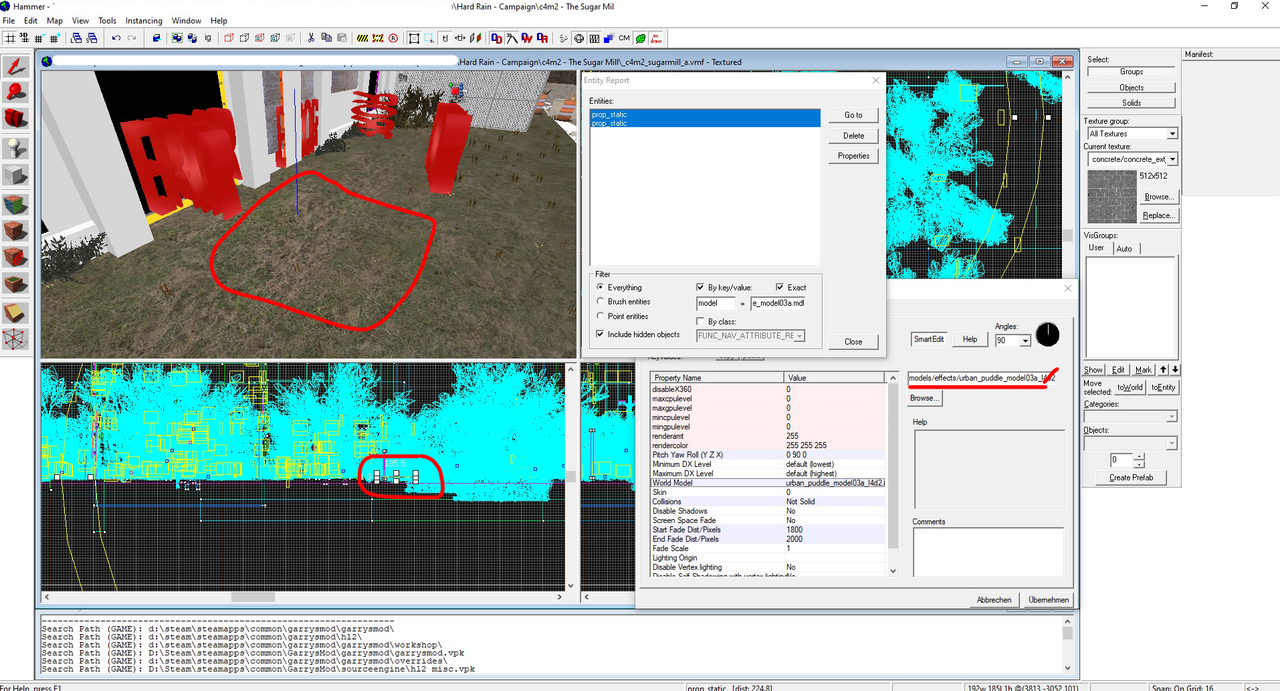Click the Copy icon in toolbar

tap(326, 38)
